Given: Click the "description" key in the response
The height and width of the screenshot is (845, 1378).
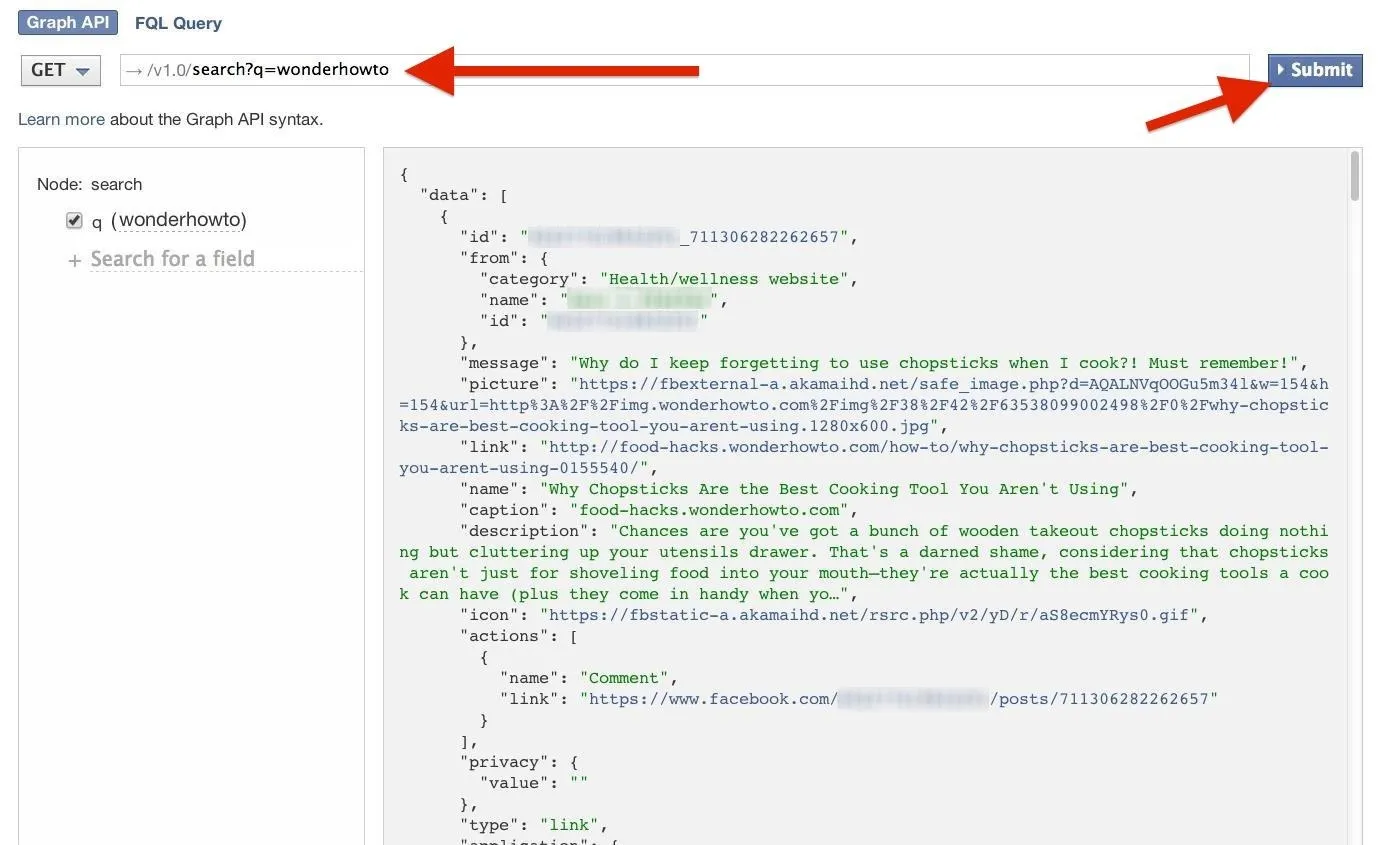Looking at the screenshot, I should [x=524, y=531].
